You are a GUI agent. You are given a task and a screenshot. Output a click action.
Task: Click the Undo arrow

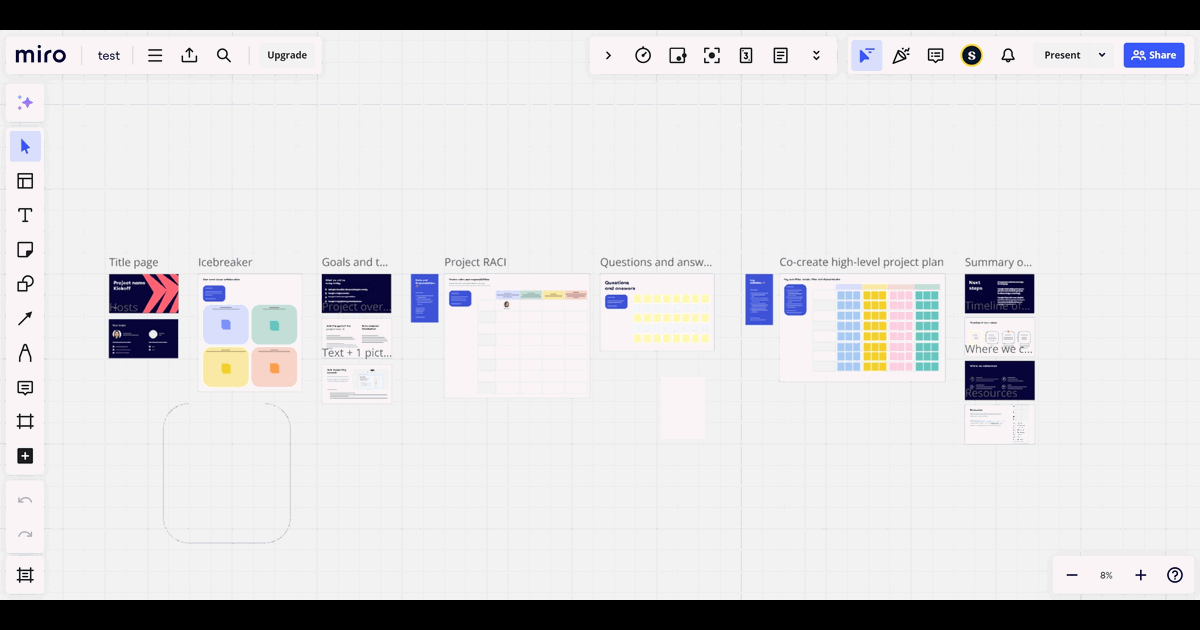[25, 500]
